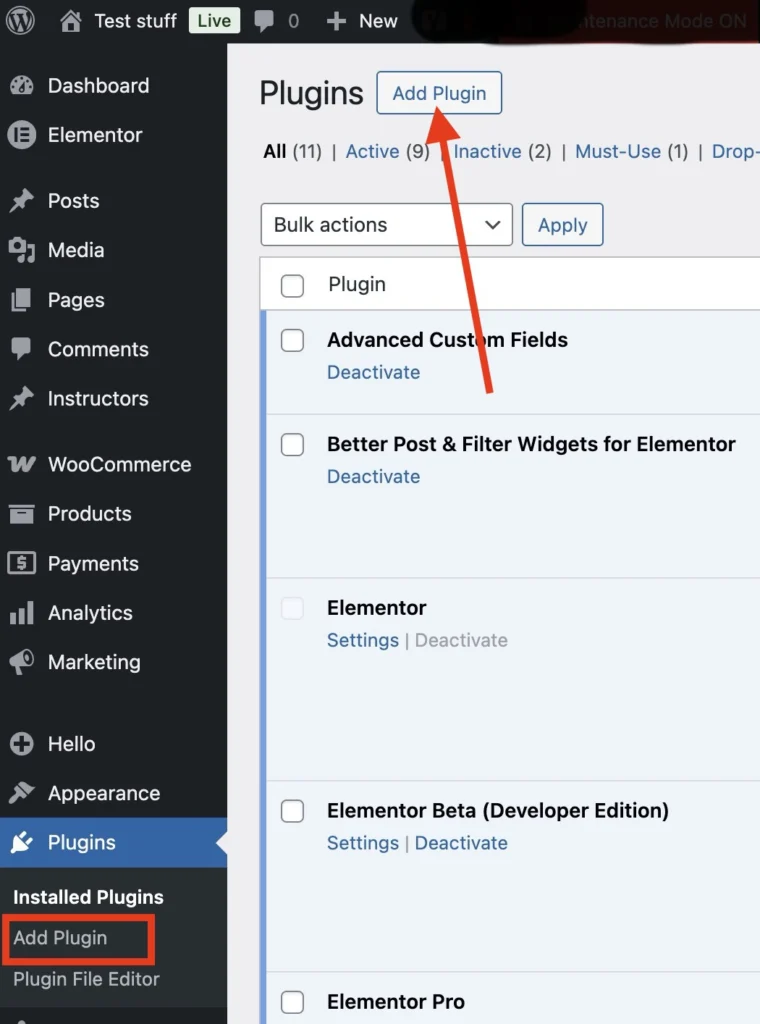Click the Media library icon
This screenshot has height=1024, width=760.
coord(21,250)
